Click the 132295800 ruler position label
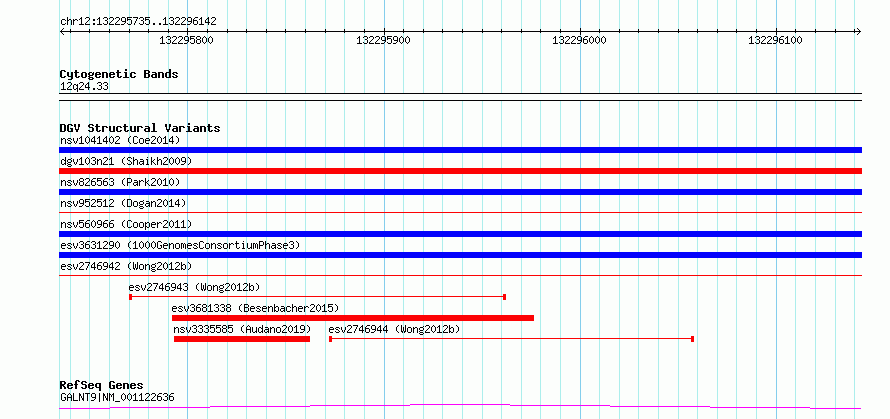The height and width of the screenshot is (419, 890). pos(187,40)
